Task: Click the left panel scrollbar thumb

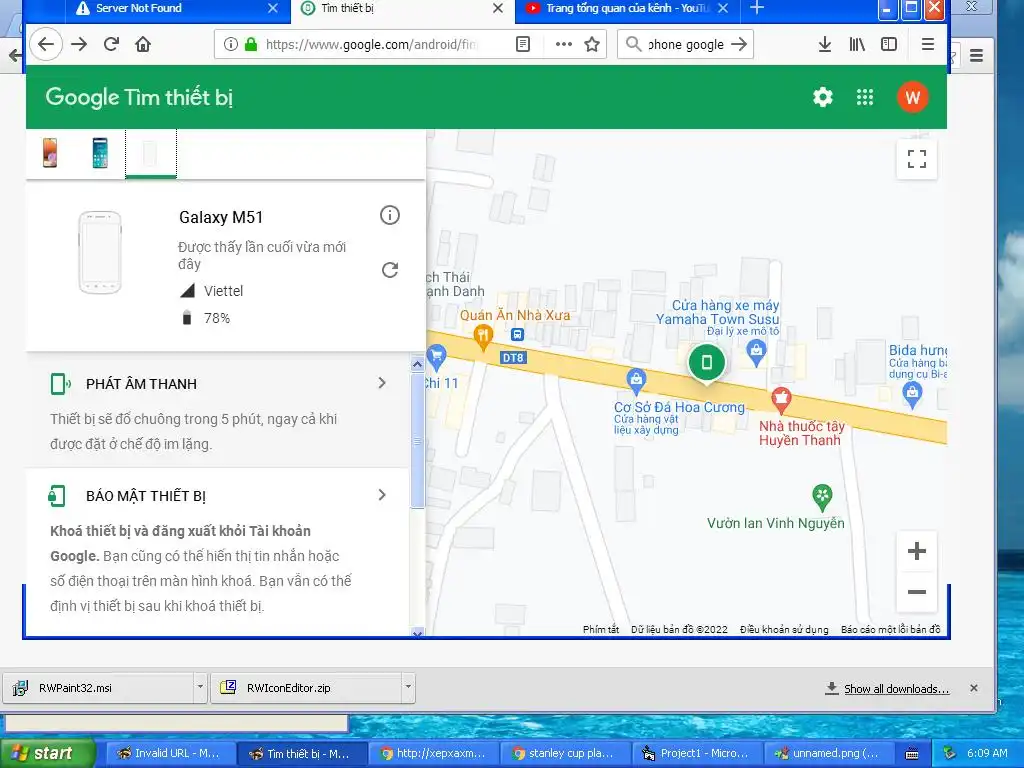Action: point(417,440)
